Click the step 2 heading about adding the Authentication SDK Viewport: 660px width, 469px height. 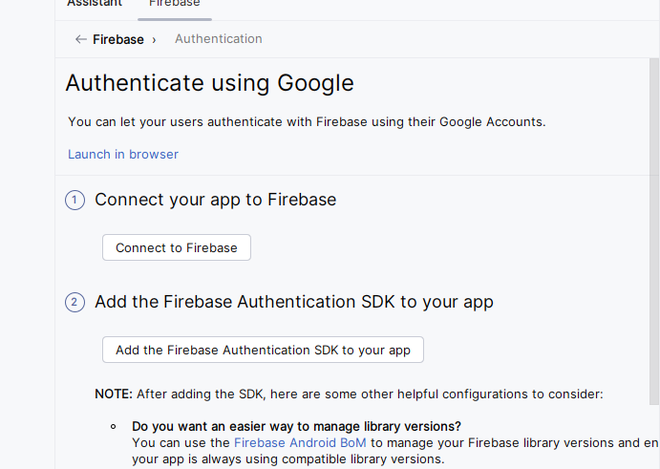coord(294,302)
